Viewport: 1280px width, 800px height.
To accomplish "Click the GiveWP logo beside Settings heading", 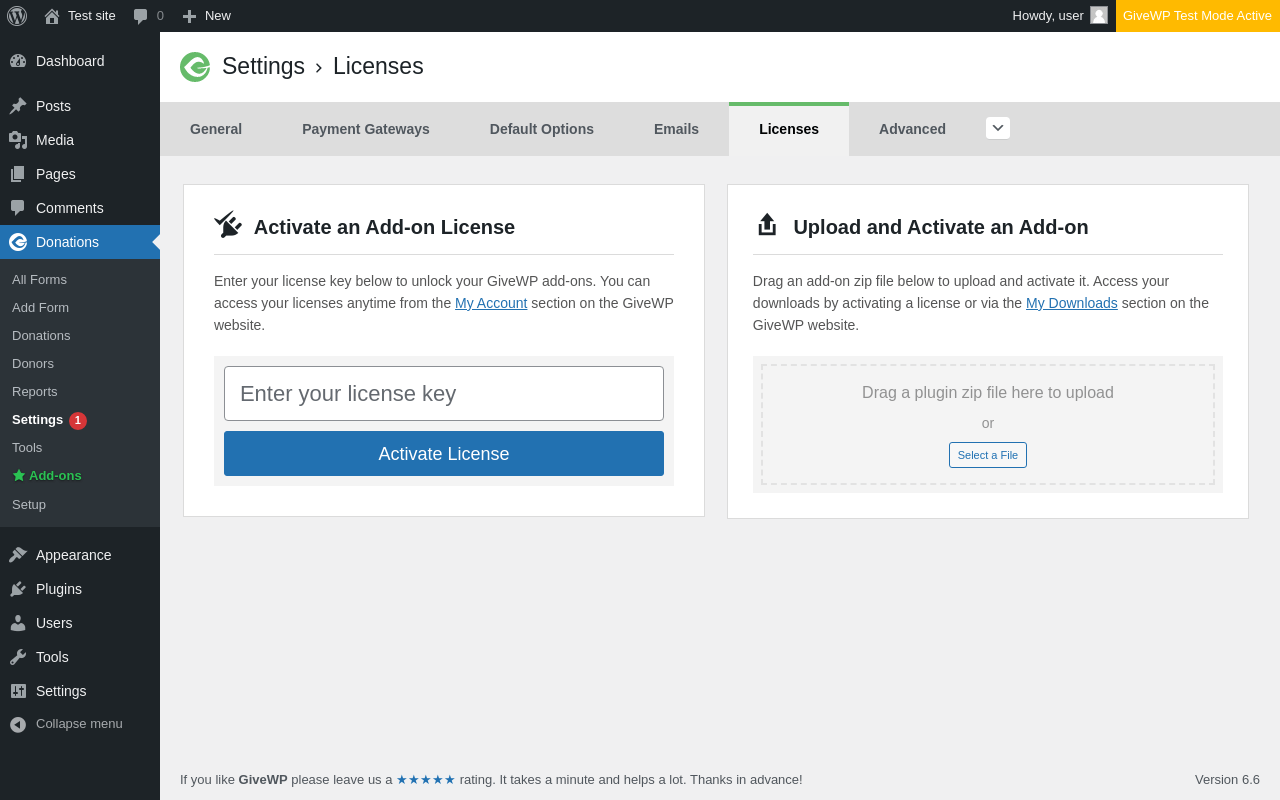I will [x=195, y=67].
